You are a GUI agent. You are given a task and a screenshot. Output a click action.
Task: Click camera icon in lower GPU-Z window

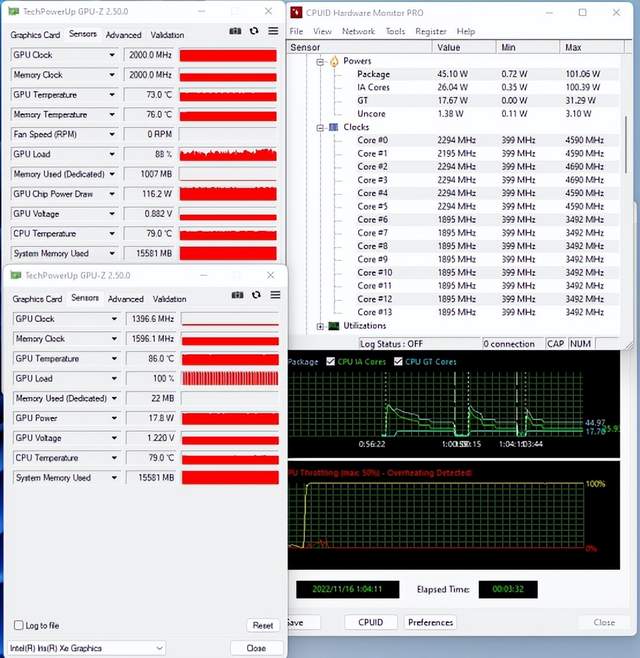tap(238, 295)
